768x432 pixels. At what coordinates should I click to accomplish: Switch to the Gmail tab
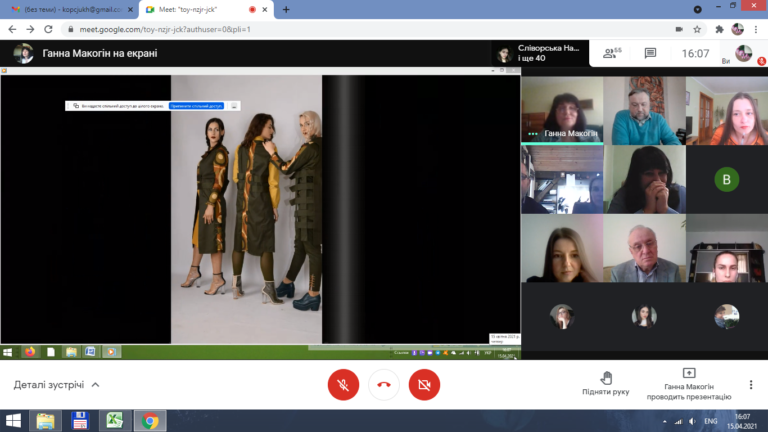[71, 9]
